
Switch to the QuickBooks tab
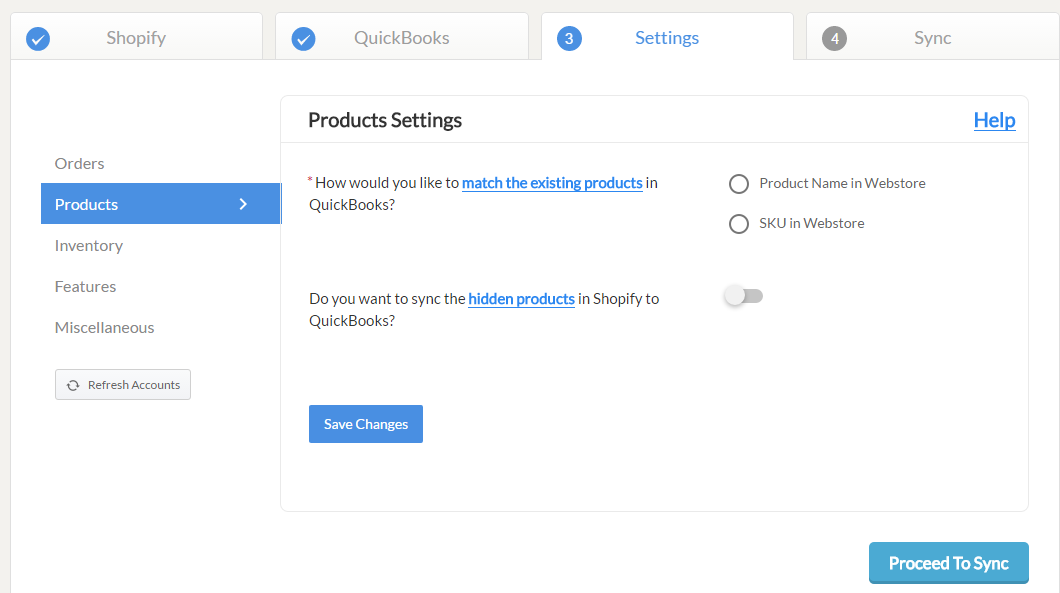coord(402,37)
